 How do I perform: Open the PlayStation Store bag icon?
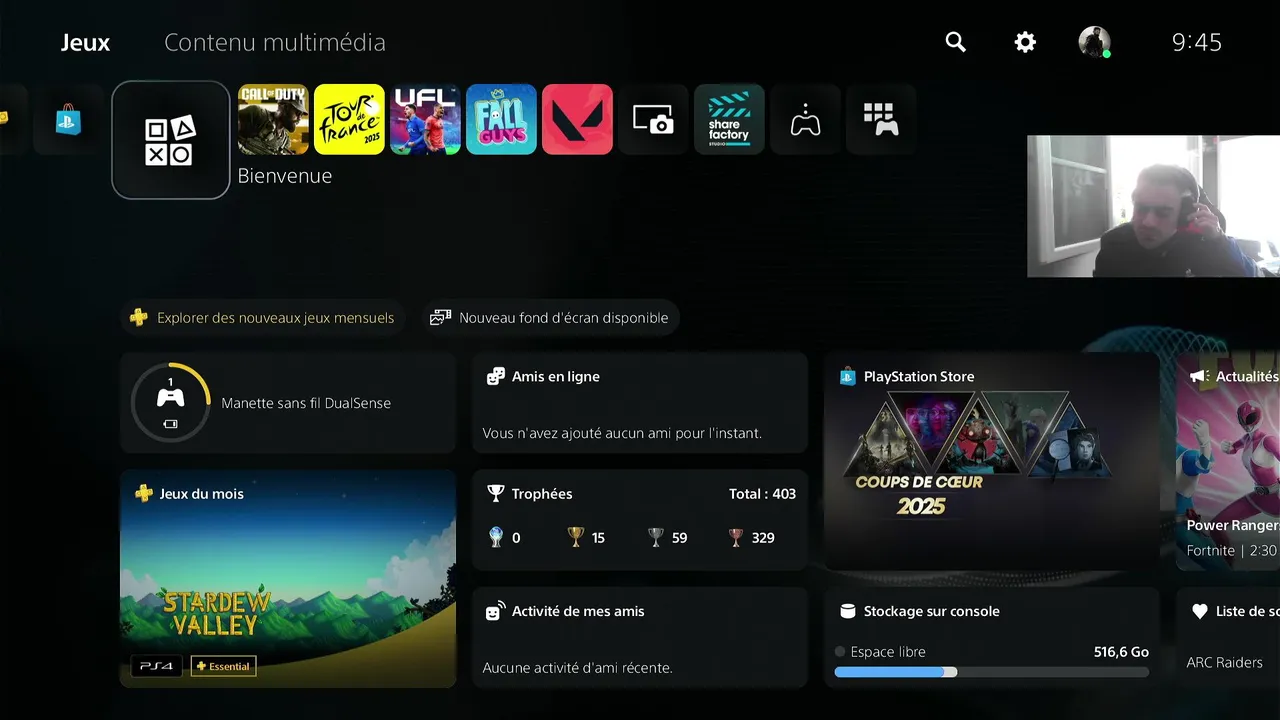tap(68, 119)
